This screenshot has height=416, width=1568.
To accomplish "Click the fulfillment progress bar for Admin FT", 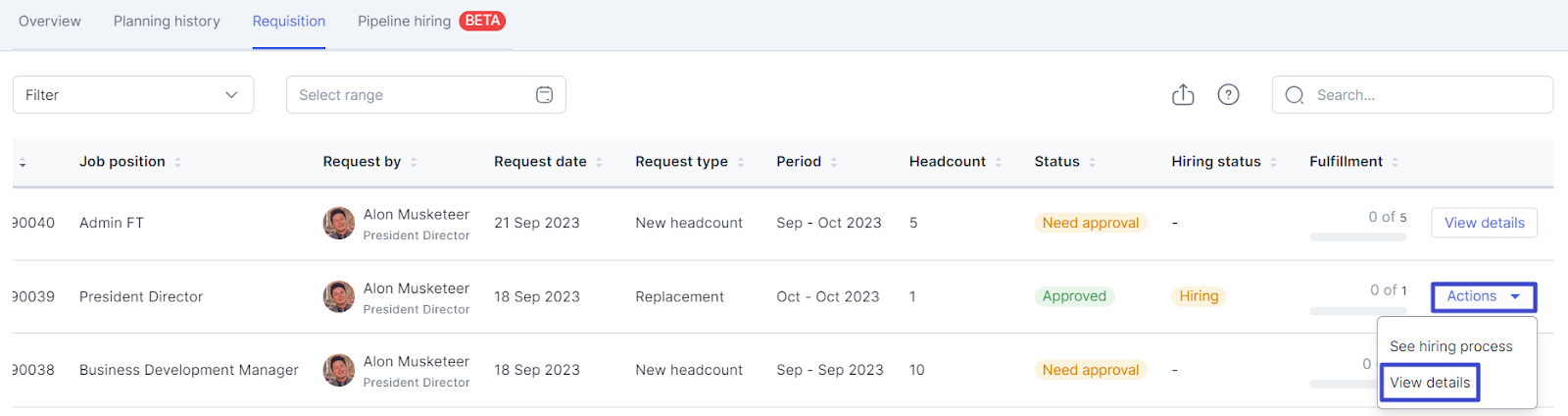I will 1357,236.
